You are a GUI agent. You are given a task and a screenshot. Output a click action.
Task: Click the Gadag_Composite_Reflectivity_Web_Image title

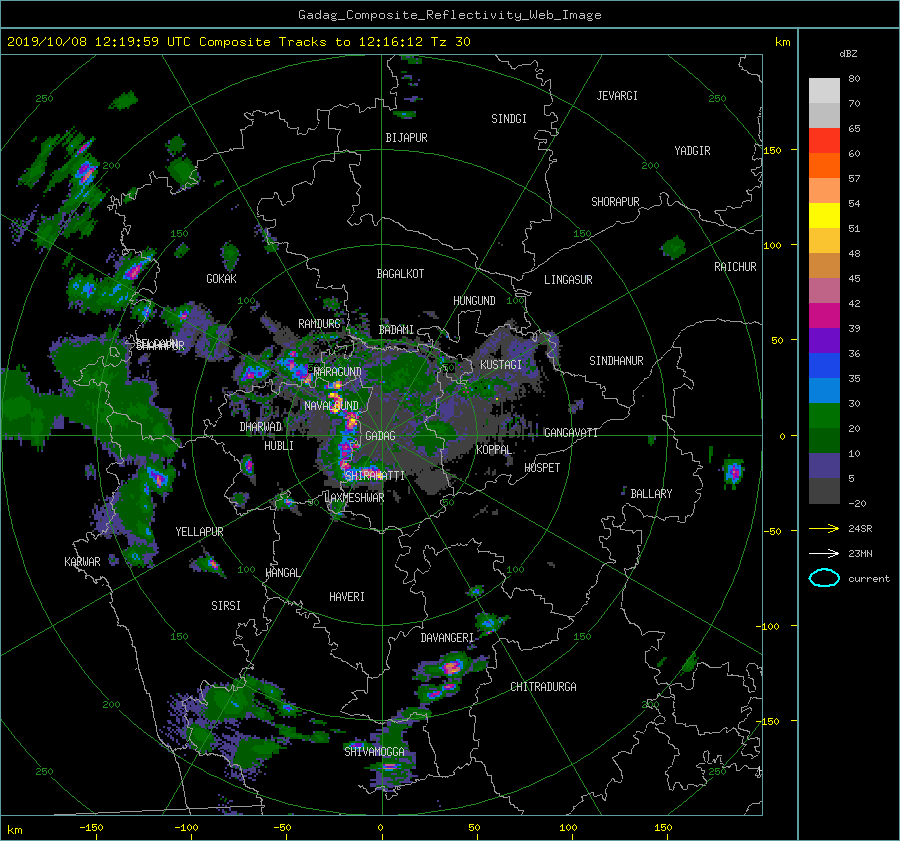(x=449, y=15)
